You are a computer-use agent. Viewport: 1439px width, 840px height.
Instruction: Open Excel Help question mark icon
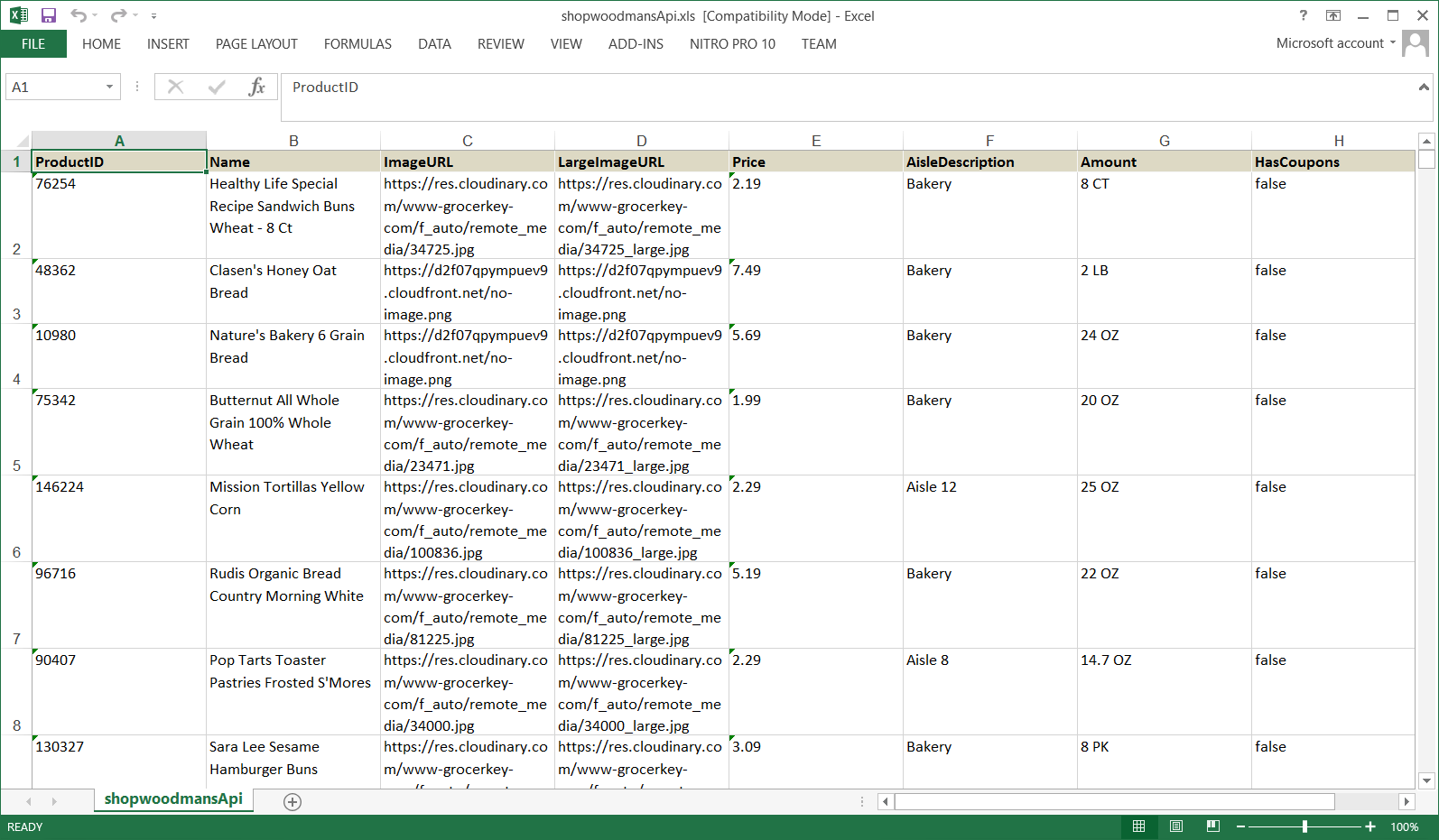coord(1303,15)
